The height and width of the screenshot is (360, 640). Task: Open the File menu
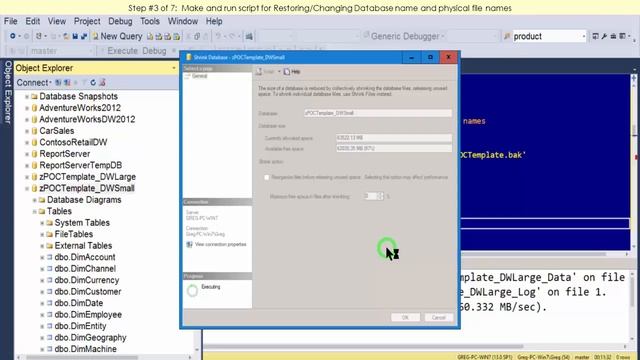[11, 21]
